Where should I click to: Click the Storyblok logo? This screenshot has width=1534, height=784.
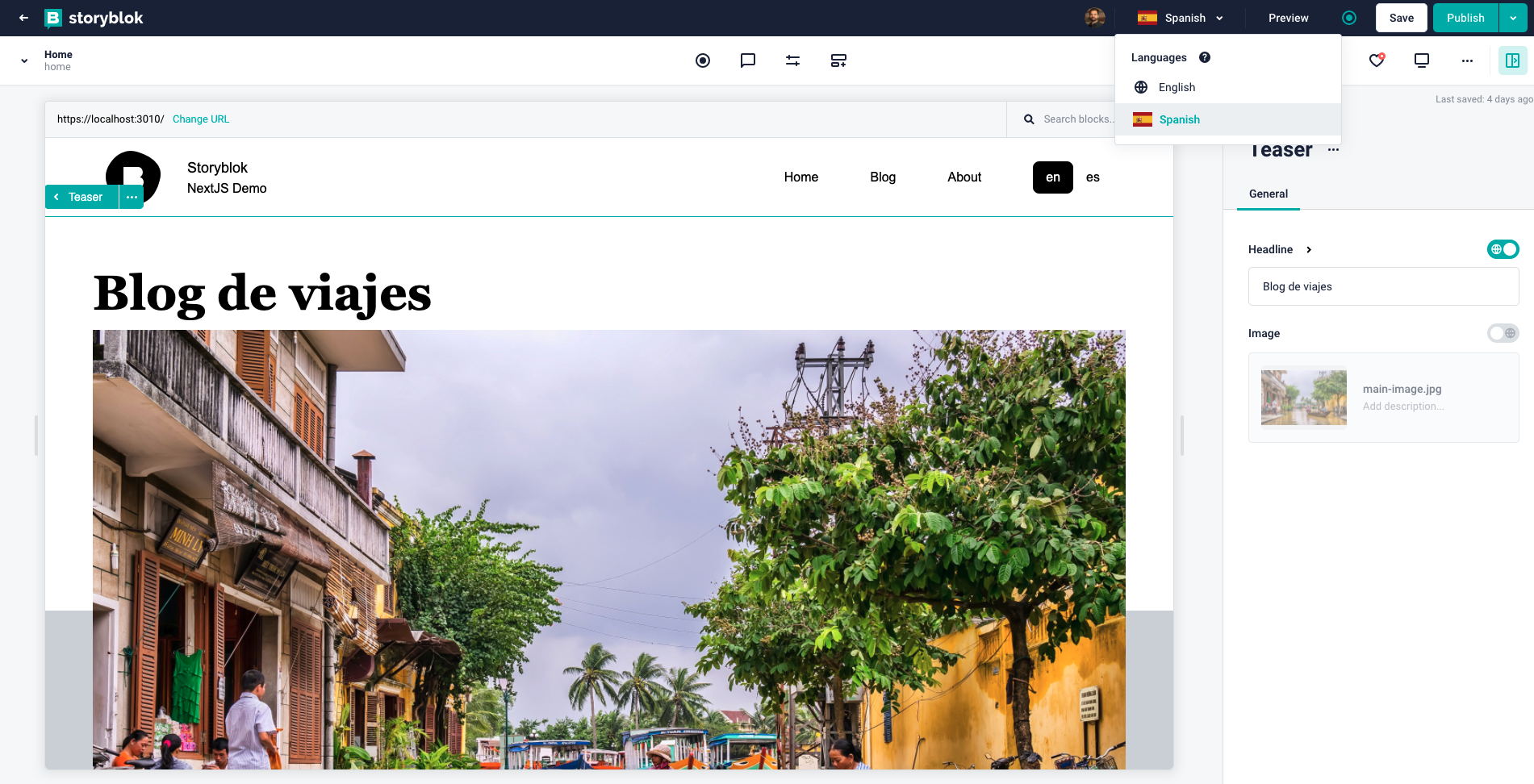tap(94, 18)
